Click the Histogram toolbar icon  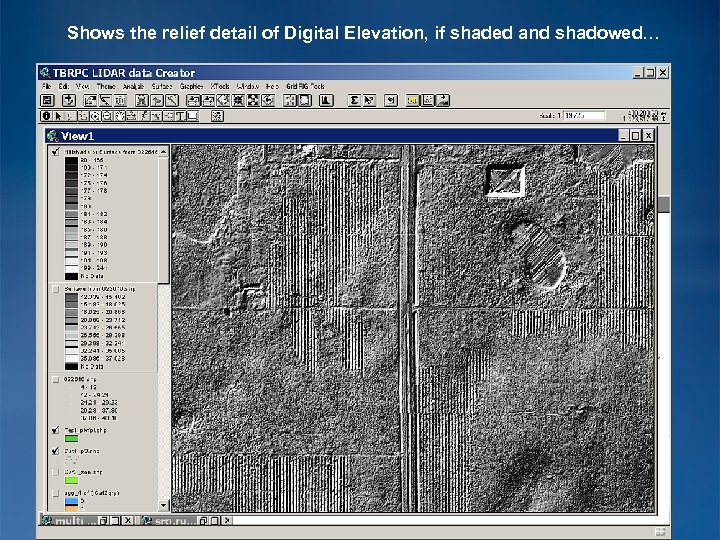click(x=326, y=100)
